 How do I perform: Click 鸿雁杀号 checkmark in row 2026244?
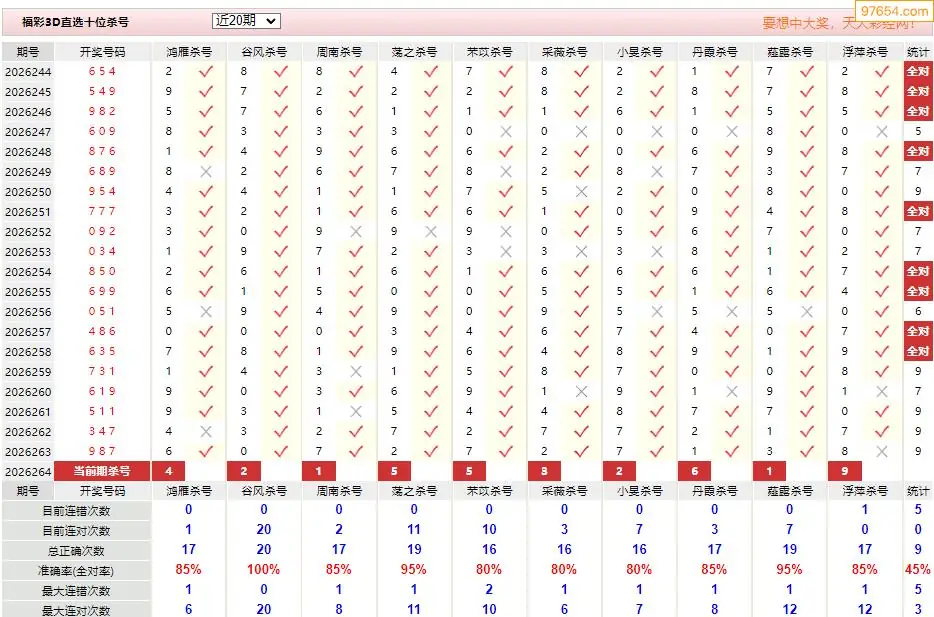point(206,71)
